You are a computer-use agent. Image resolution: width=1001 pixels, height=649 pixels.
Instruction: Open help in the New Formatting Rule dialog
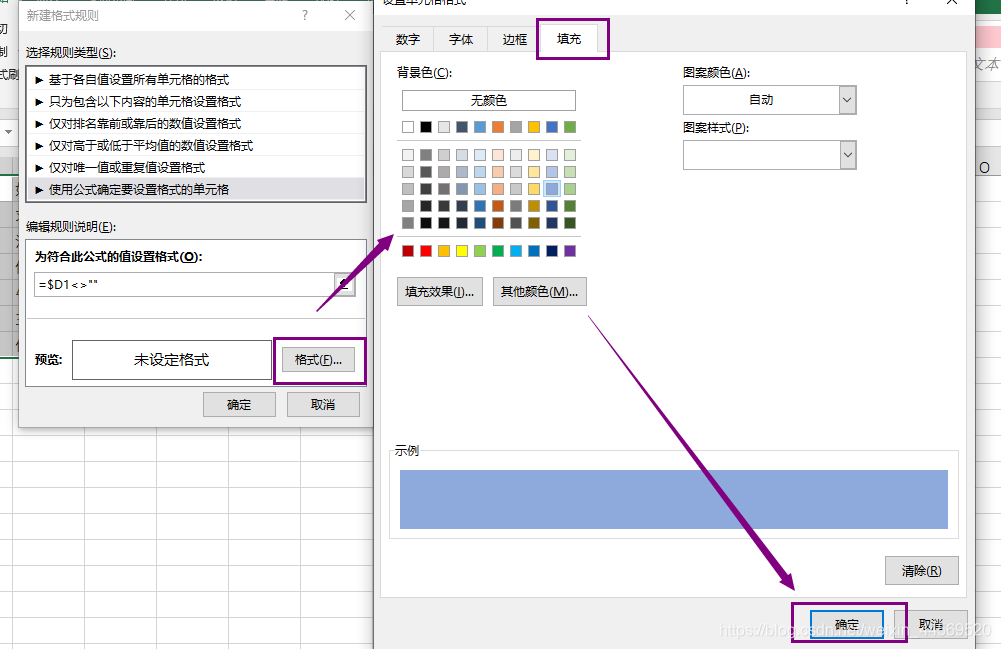305,15
